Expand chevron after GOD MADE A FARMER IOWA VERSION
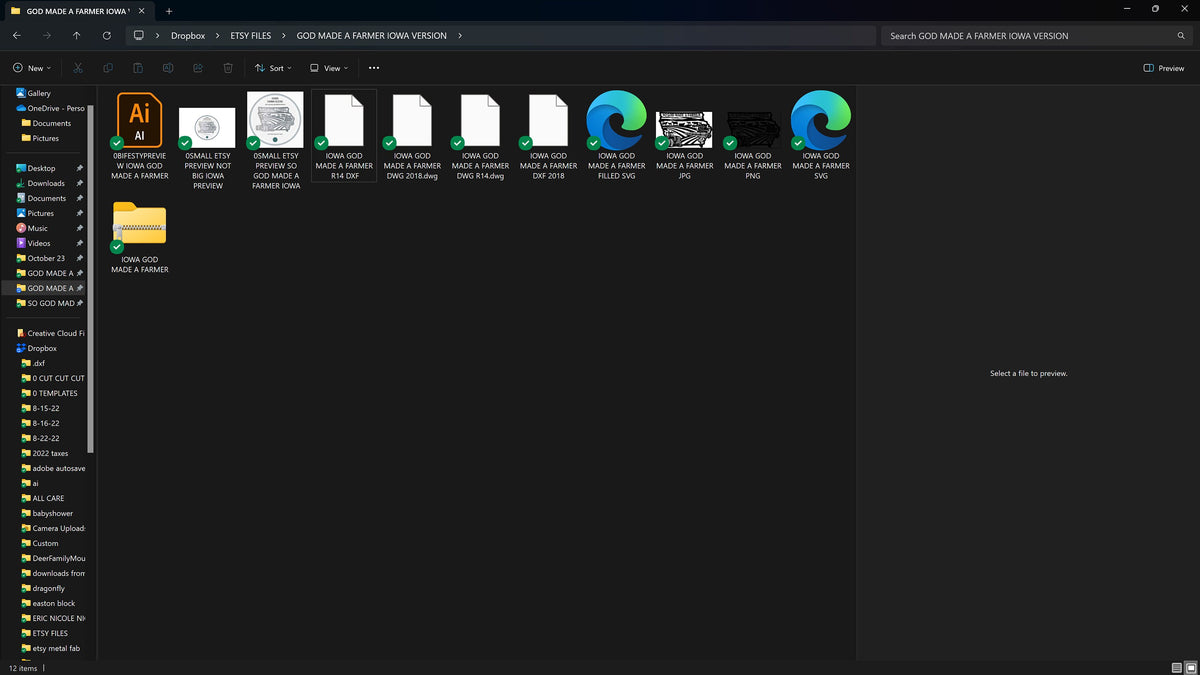This screenshot has width=1200, height=675. pos(460,36)
